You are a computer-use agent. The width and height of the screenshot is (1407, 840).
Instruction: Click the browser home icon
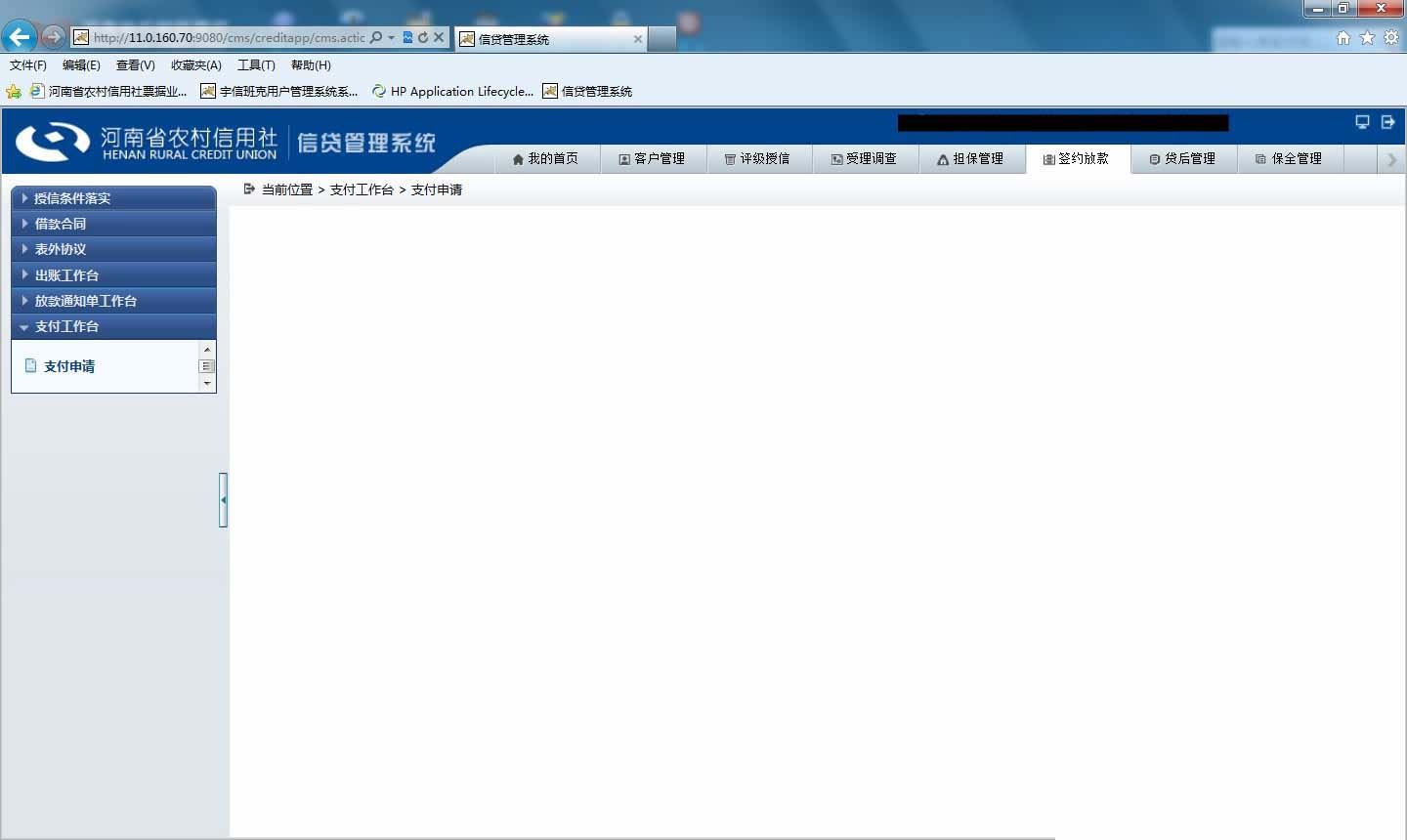point(1343,37)
